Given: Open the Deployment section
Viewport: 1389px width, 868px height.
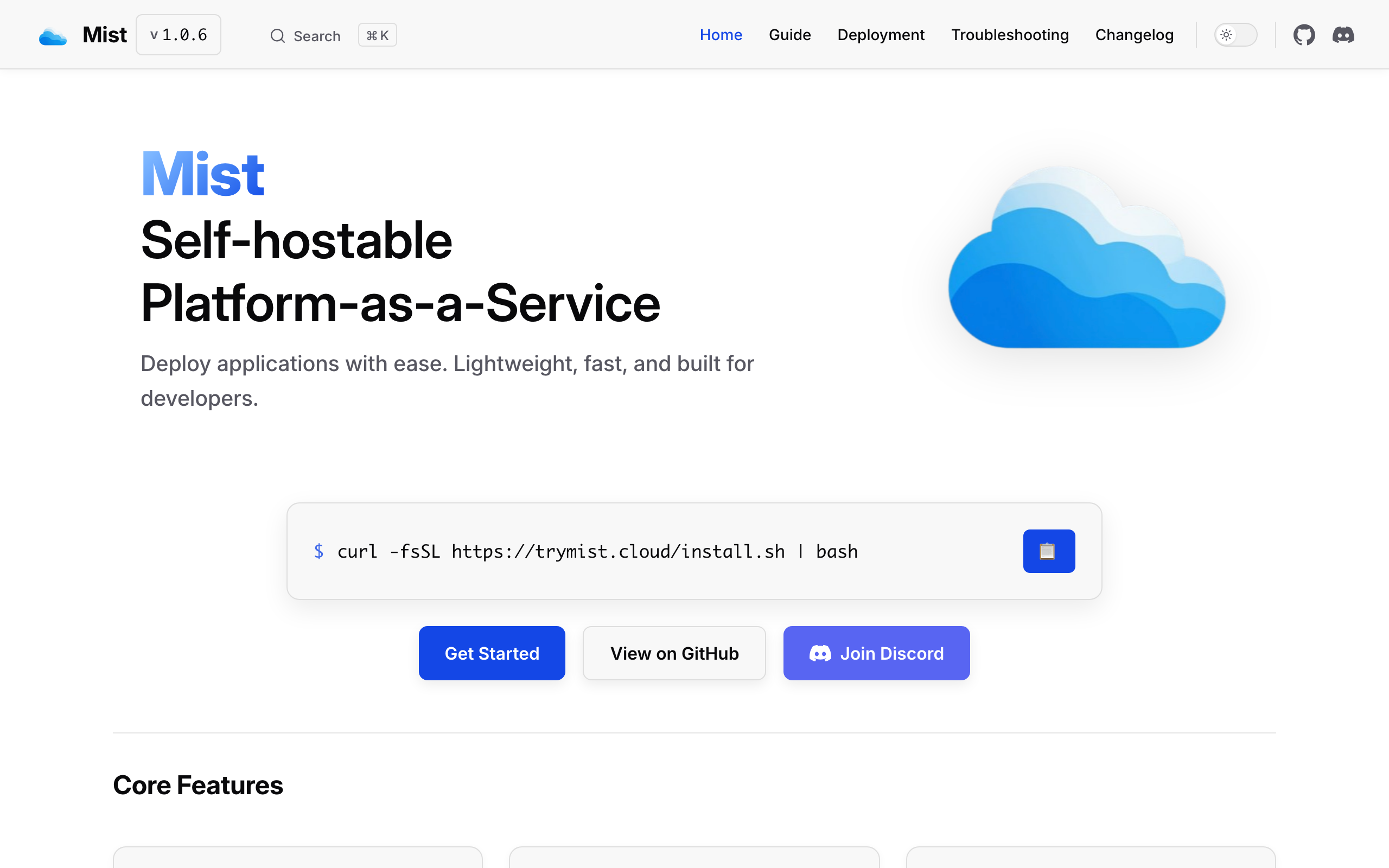Looking at the screenshot, I should point(881,35).
